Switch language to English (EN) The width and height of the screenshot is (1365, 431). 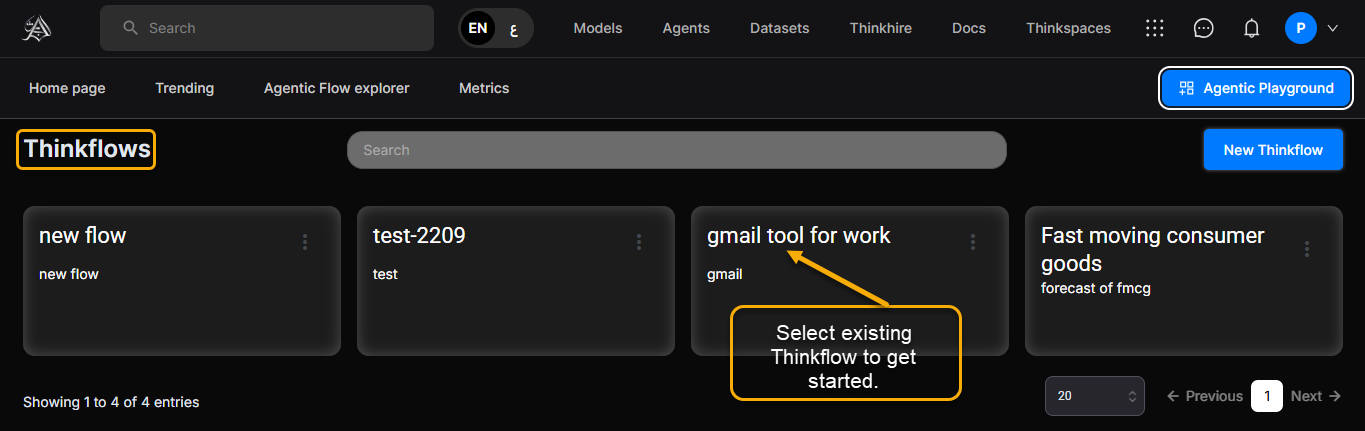click(478, 28)
